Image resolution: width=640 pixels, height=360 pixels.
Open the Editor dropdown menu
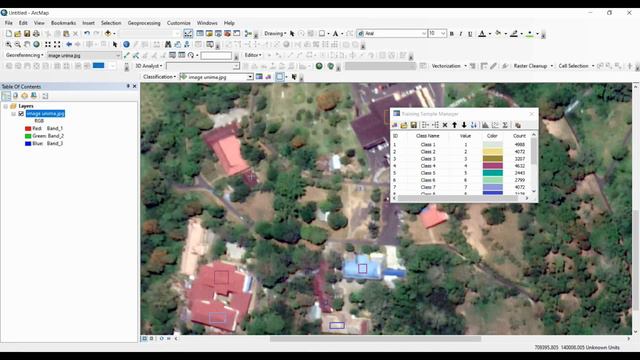[x=253, y=55]
